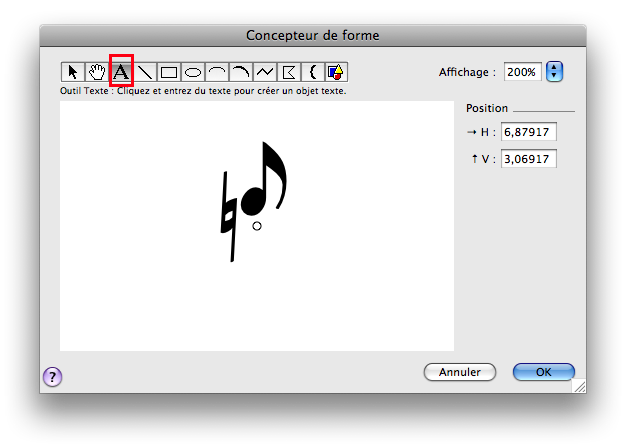Select the Rectangle tool

pos(169,72)
